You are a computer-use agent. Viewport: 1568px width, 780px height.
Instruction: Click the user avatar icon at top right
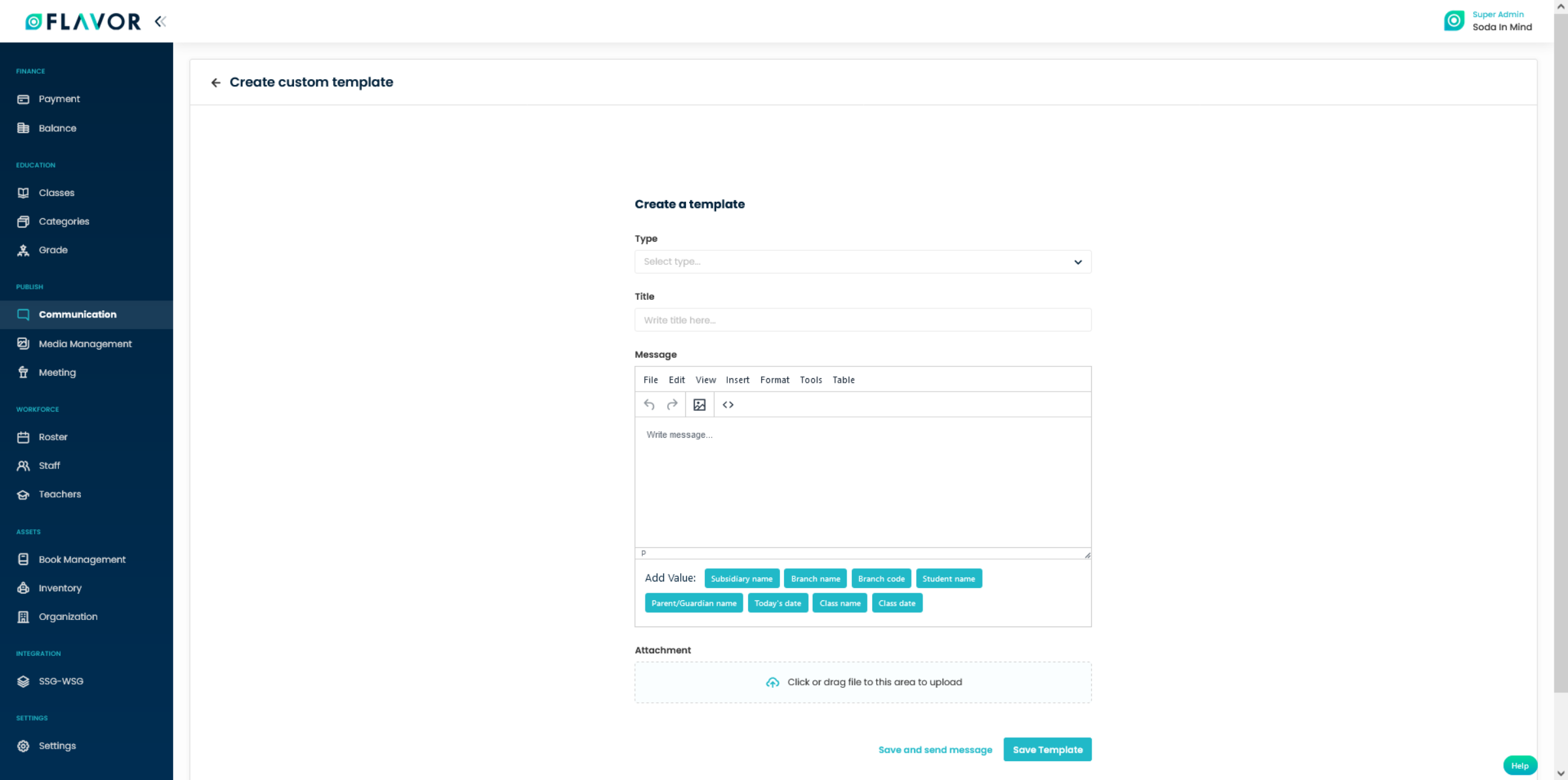coord(1454,21)
